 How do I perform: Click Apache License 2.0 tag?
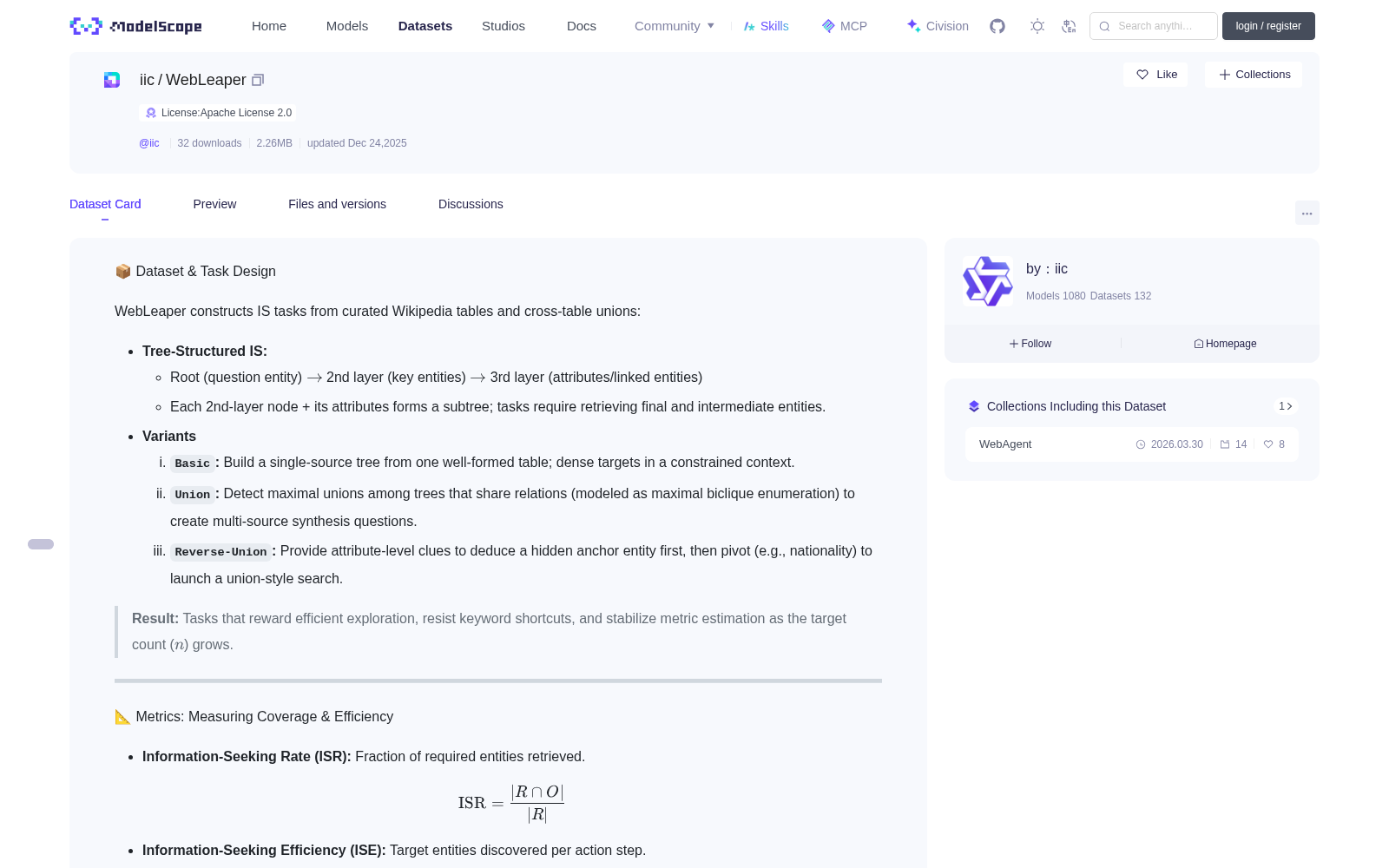[x=217, y=113]
